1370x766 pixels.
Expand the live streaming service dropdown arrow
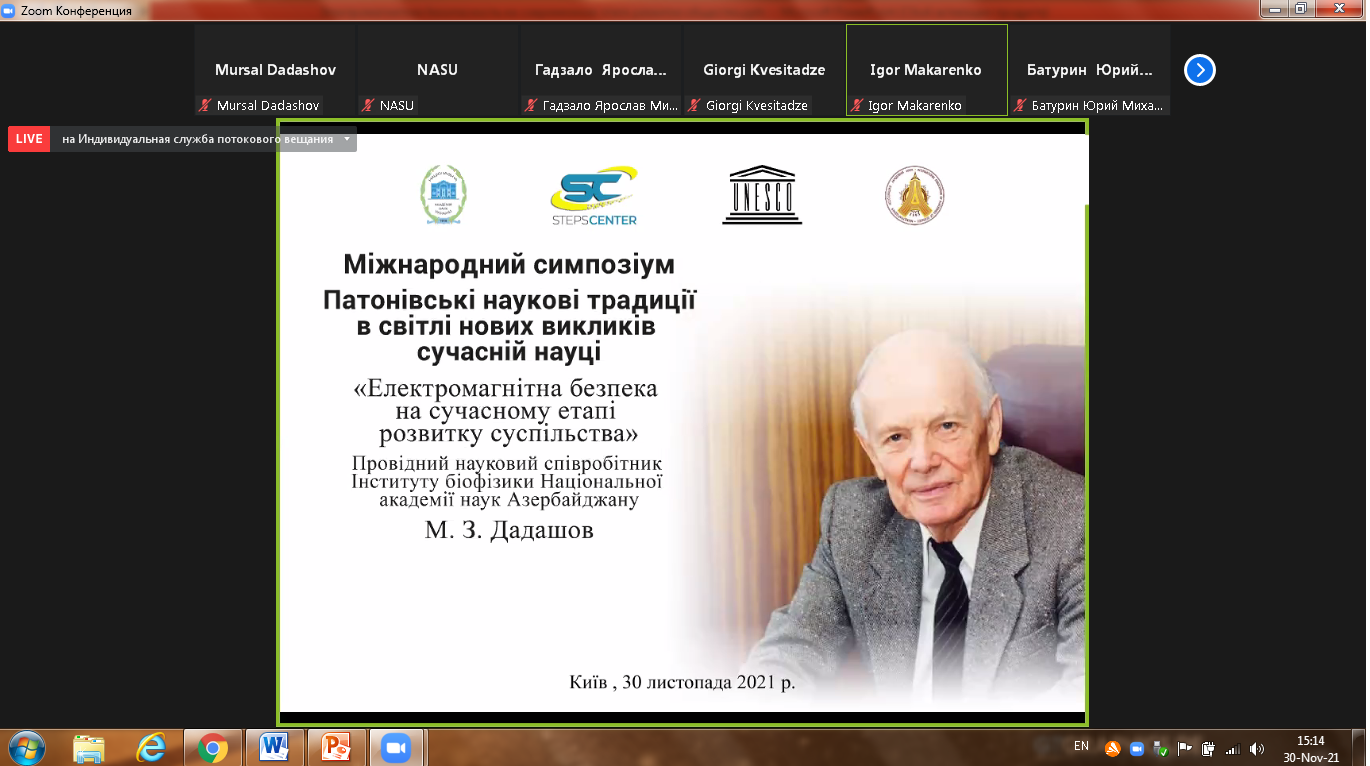(x=346, y=139)
